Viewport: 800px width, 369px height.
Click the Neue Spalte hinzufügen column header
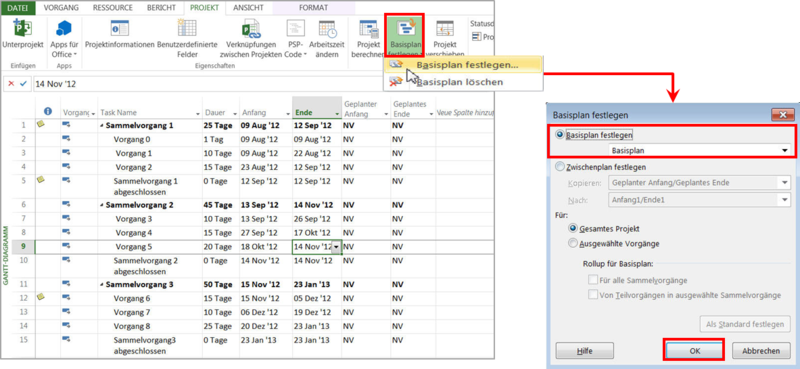coord(464,112)
